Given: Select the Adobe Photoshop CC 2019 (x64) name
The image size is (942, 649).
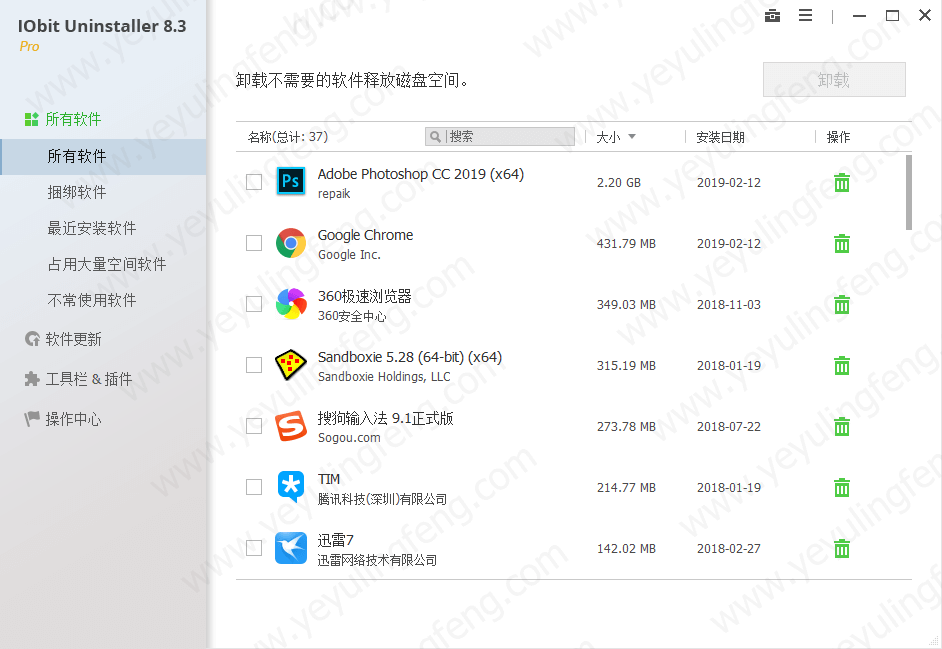Looking at the screenshot, I should point(421,174).
